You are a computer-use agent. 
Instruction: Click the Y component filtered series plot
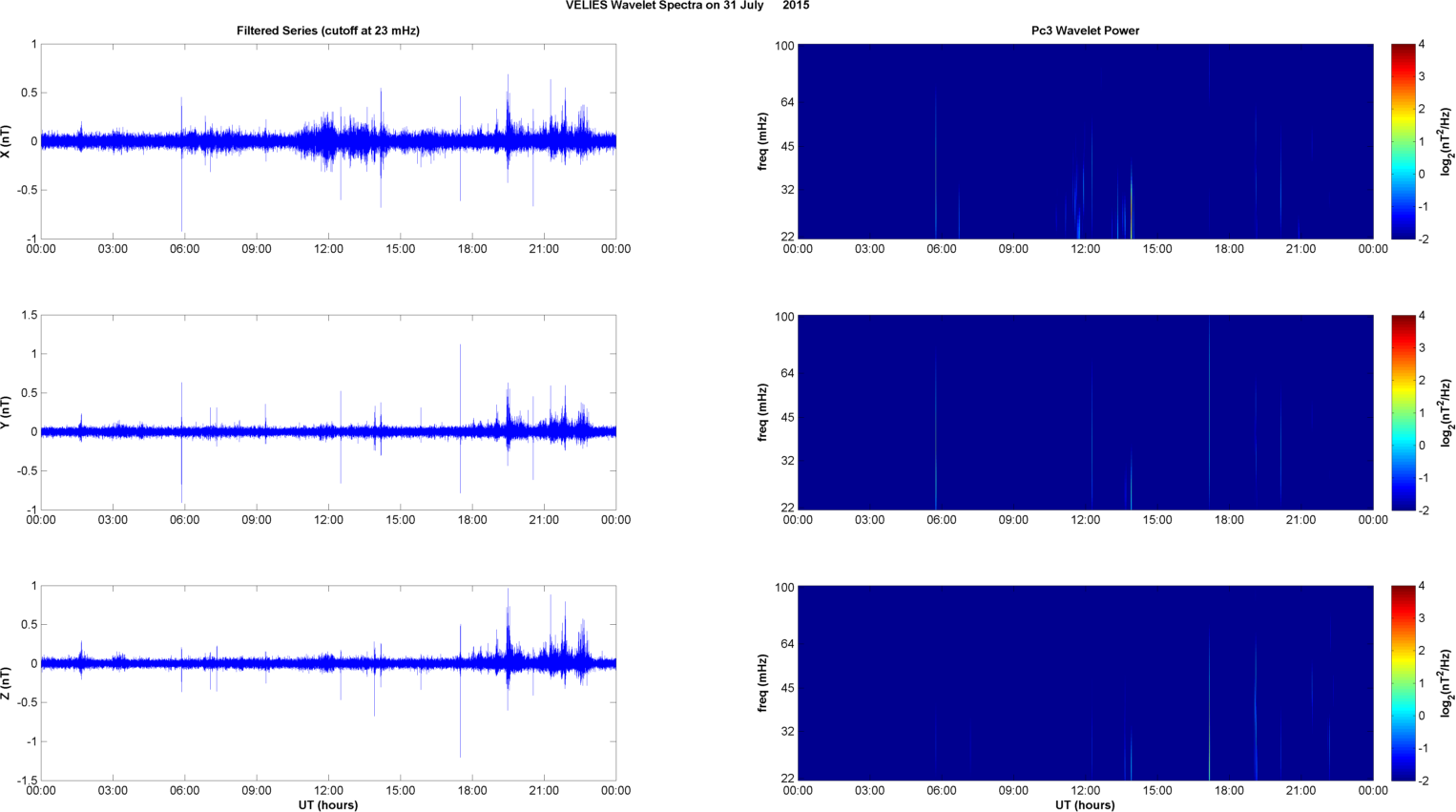328,412
